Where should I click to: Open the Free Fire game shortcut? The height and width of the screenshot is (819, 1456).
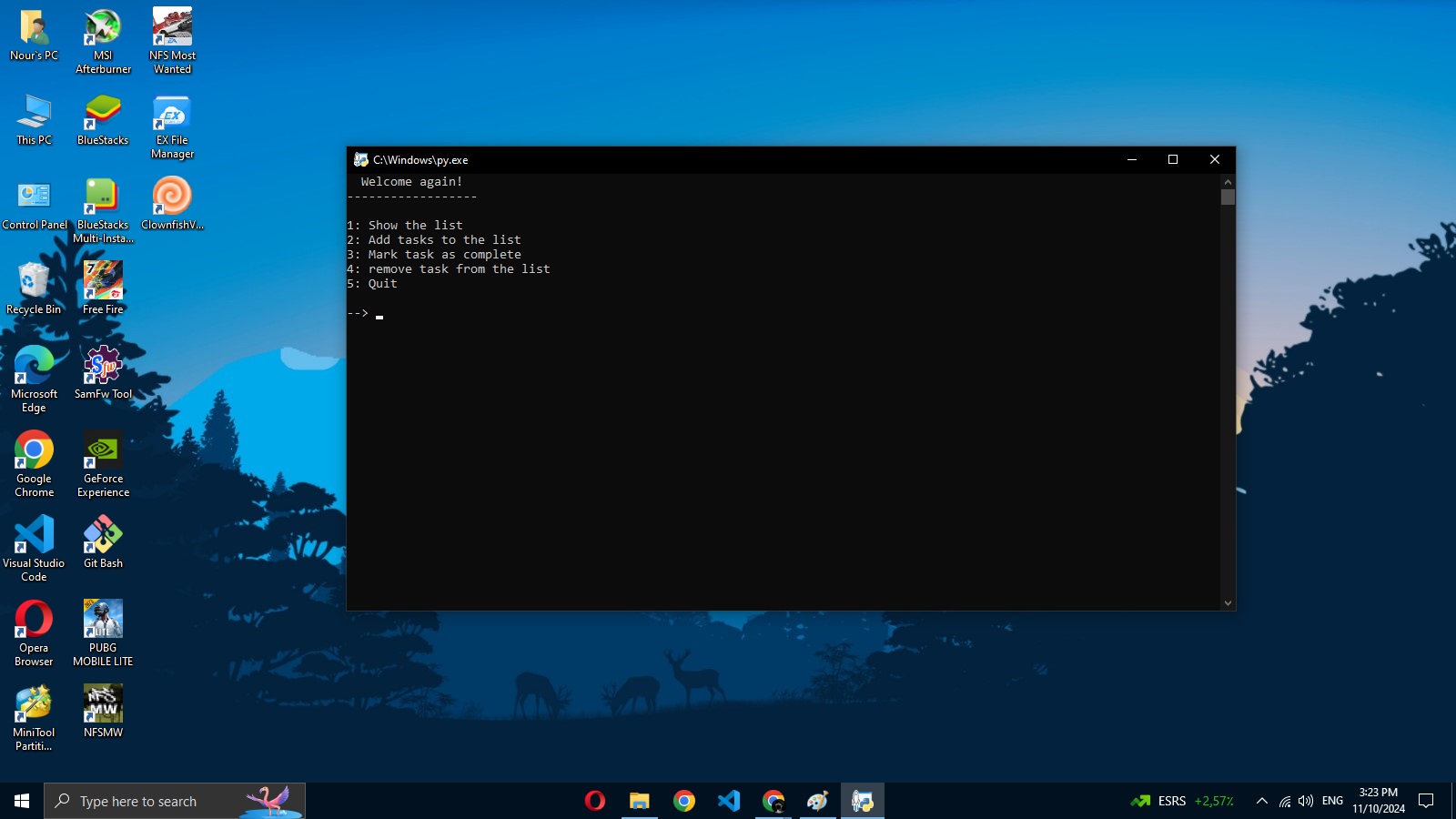[x=103, y=289]
